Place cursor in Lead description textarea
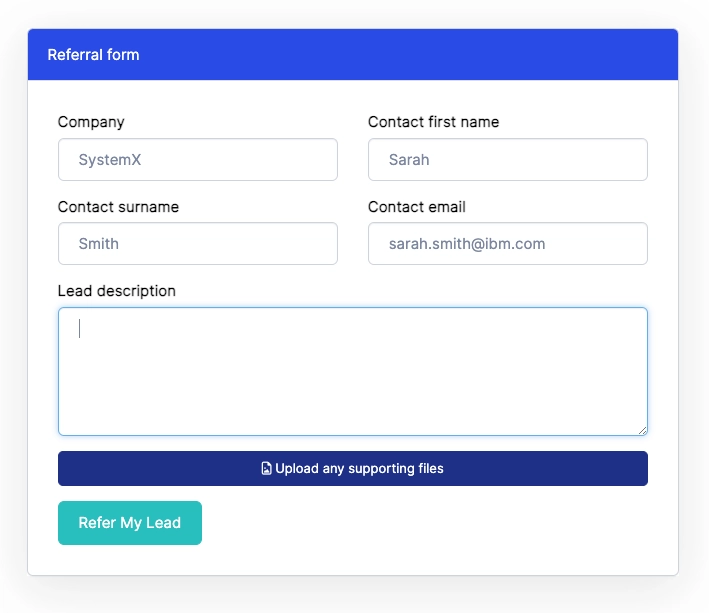Screen dimensions: 709x613 352,371
